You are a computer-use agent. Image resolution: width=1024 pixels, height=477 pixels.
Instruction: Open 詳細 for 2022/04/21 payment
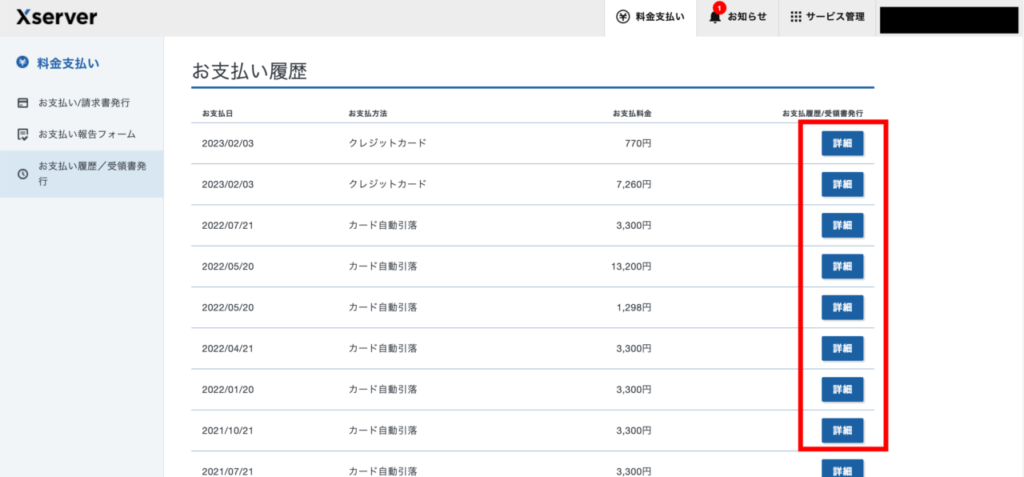pyautogui.click(x=842, y=348)
